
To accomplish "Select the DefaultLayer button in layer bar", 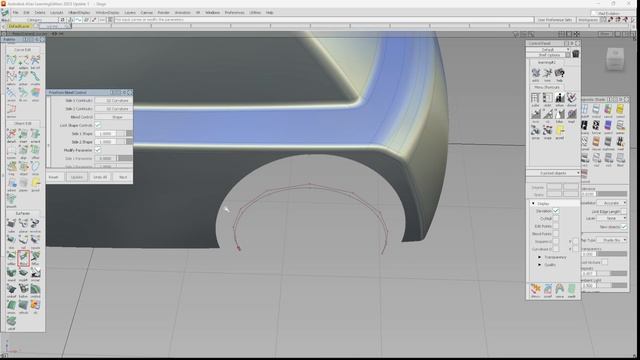I will click(x=19, y=27).
